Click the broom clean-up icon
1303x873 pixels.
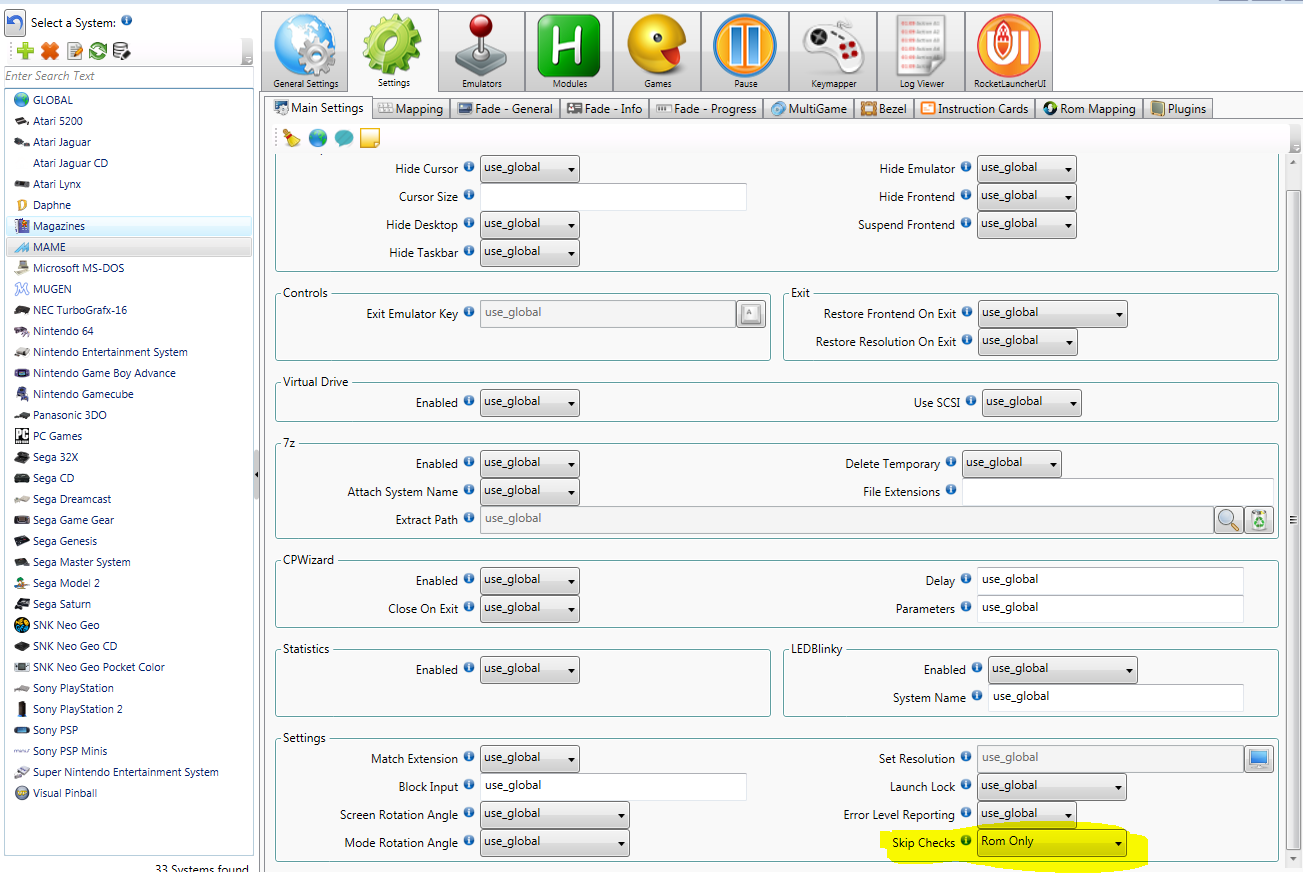coord(292,138)
